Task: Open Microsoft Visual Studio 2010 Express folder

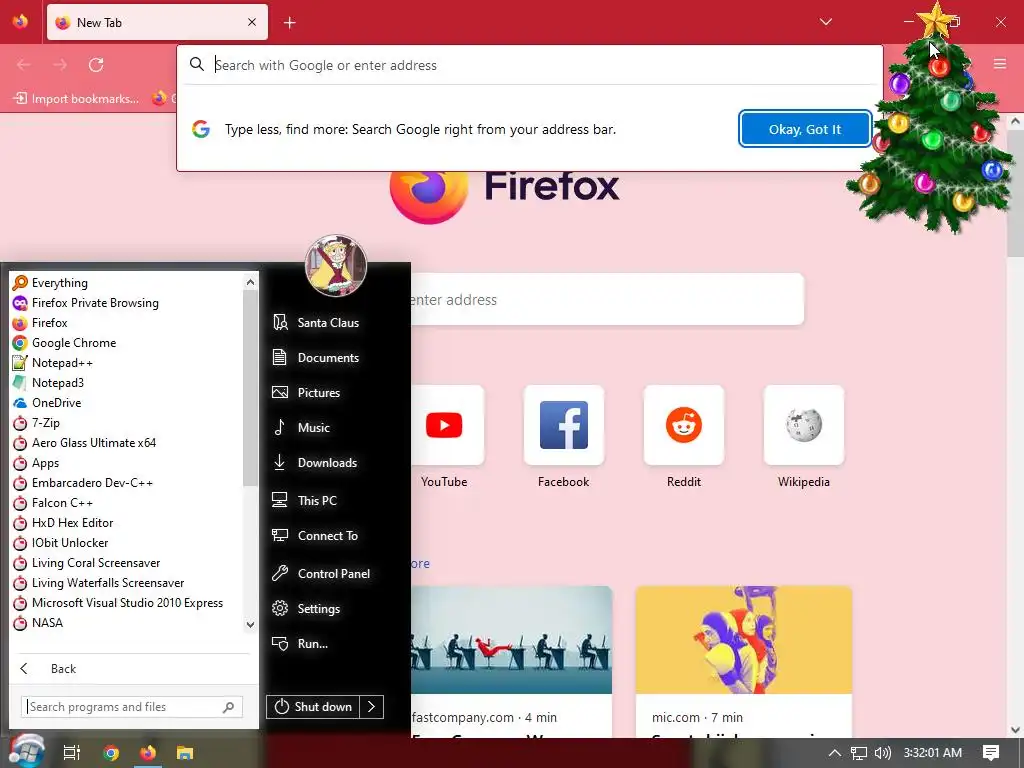Action: pyautogui.click(x=127, y=603)
